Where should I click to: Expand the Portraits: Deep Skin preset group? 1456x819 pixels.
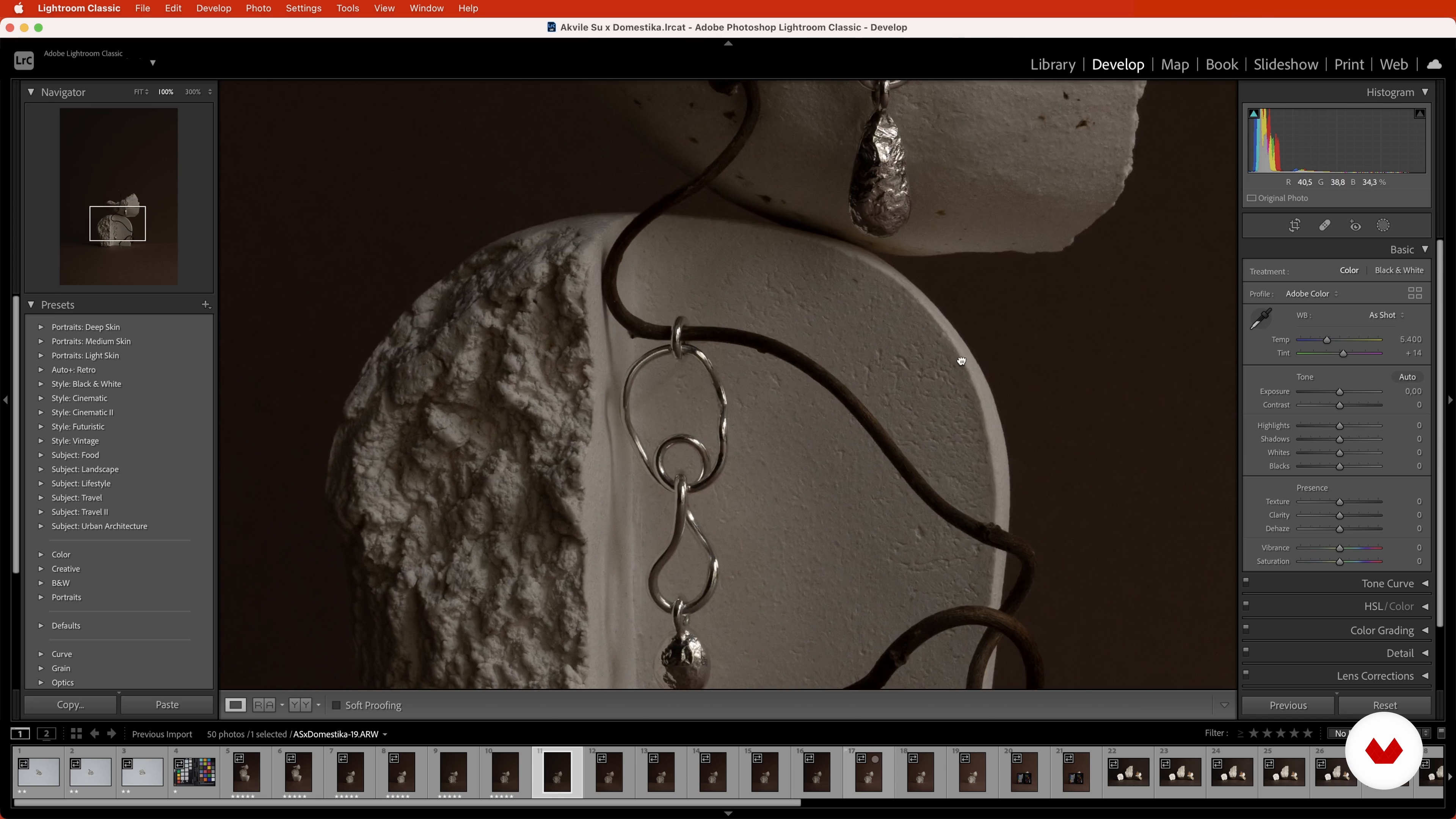pyautogui.click(x=41, y=327)
